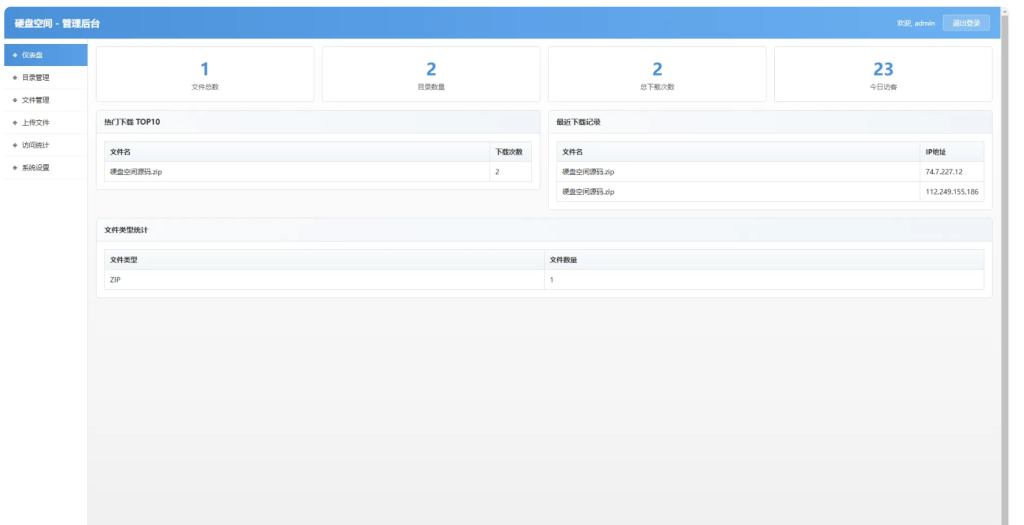Click the 欢迎, admin user label
The width and height of the screenshot is (1024, 525).
pyautogui.click(x=915, y=23)
